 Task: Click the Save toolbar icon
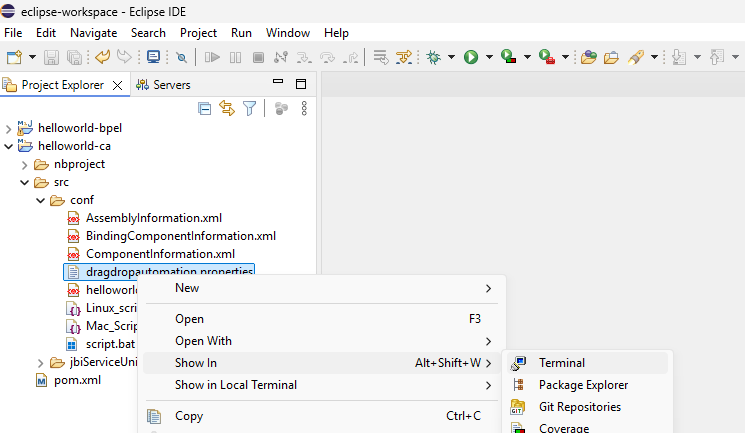click(51, 58)
